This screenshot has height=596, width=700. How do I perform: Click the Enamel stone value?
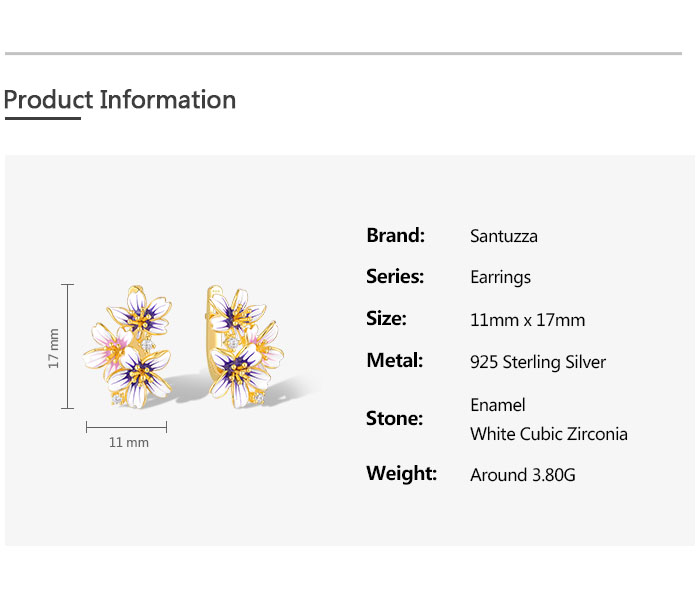(498, 405)
